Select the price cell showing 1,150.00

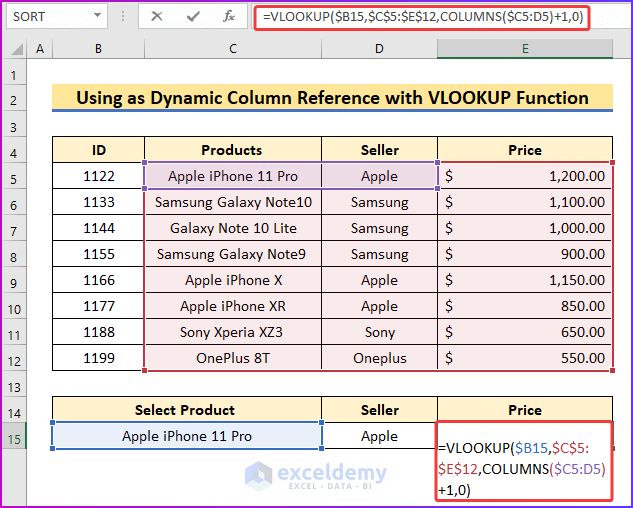click(525, 280)
